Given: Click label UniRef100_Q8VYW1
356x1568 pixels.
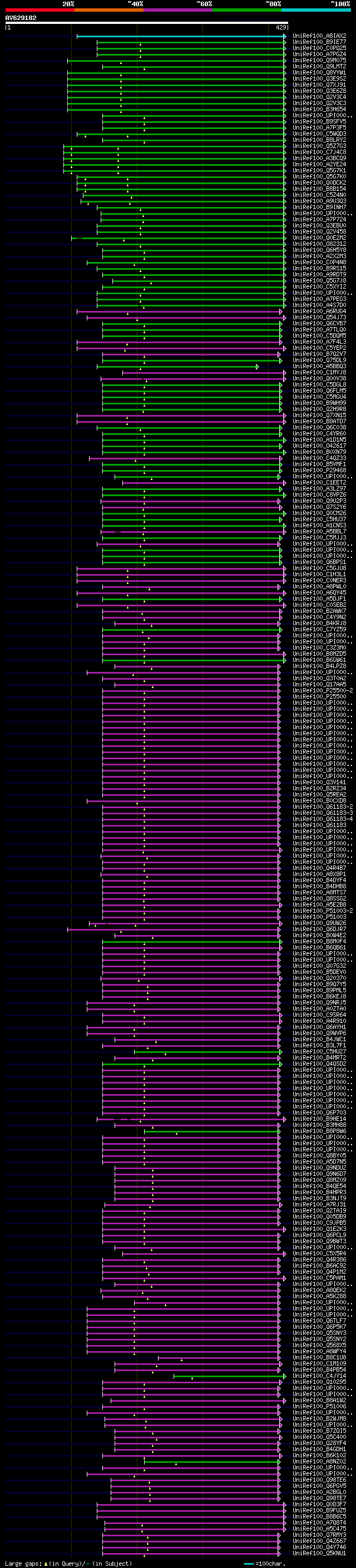Looking at the screenshot, I should pyautogui.click(x=319, y=72).
